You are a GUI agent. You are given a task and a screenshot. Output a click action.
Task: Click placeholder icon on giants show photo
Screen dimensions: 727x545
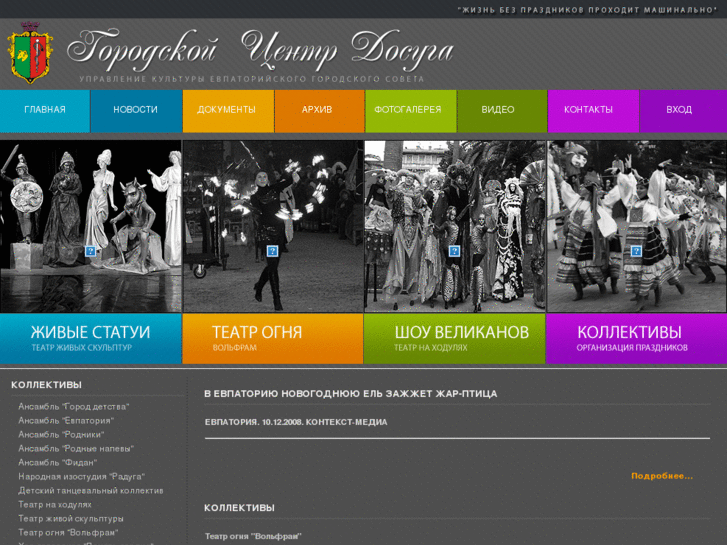(454, 251)
